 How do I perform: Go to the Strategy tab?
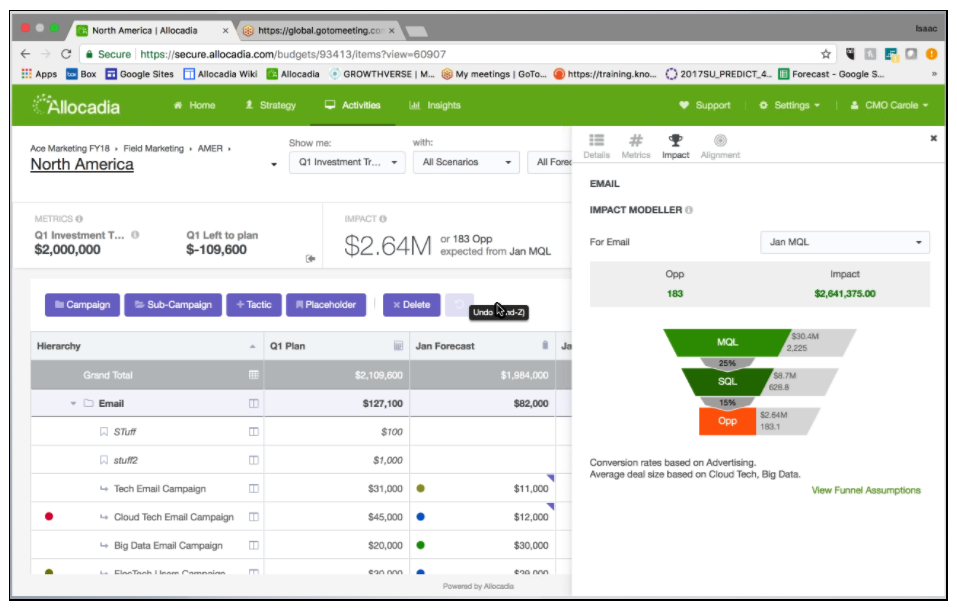coord(270,106)
